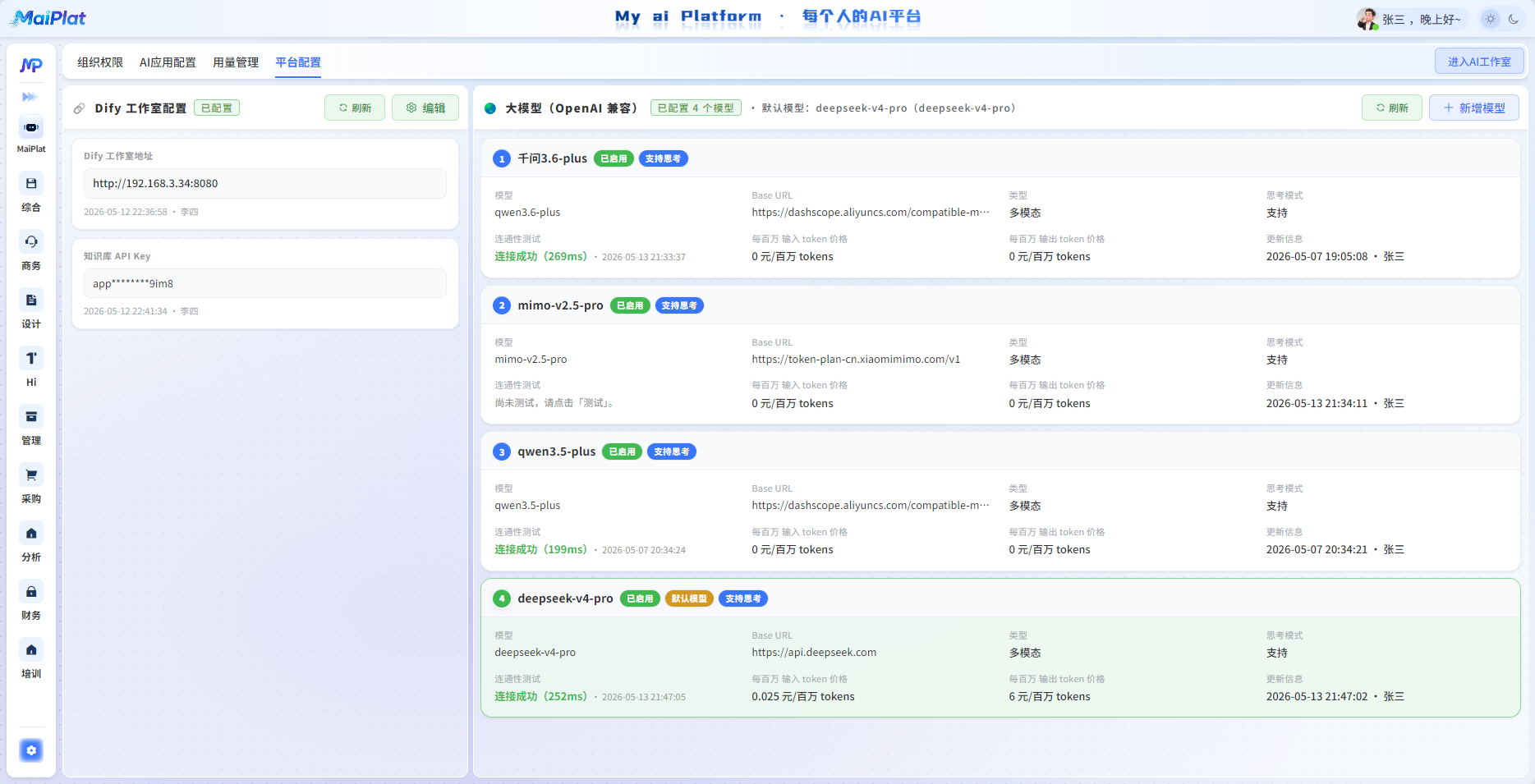This screenshot has width=1535, height=784.
Task: Open the 分析 sidebar section
Action: 31,542
